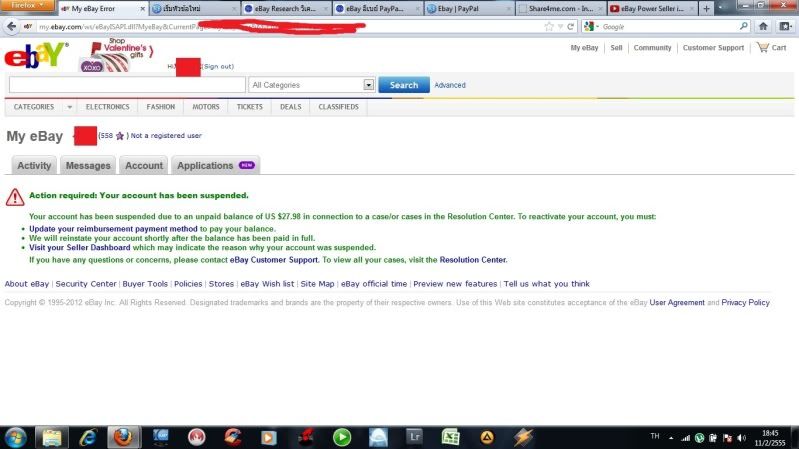The height and width of the screenshot is (449, 799).
Task: Open the Sell link
Action: coord(616,47)
